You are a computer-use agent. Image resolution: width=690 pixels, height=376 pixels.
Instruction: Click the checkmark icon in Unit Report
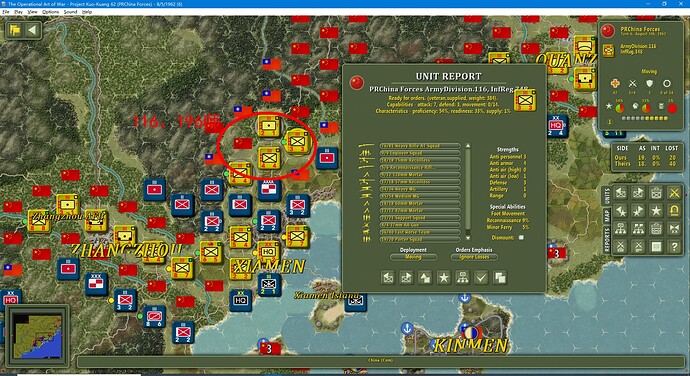click(481, 277)
